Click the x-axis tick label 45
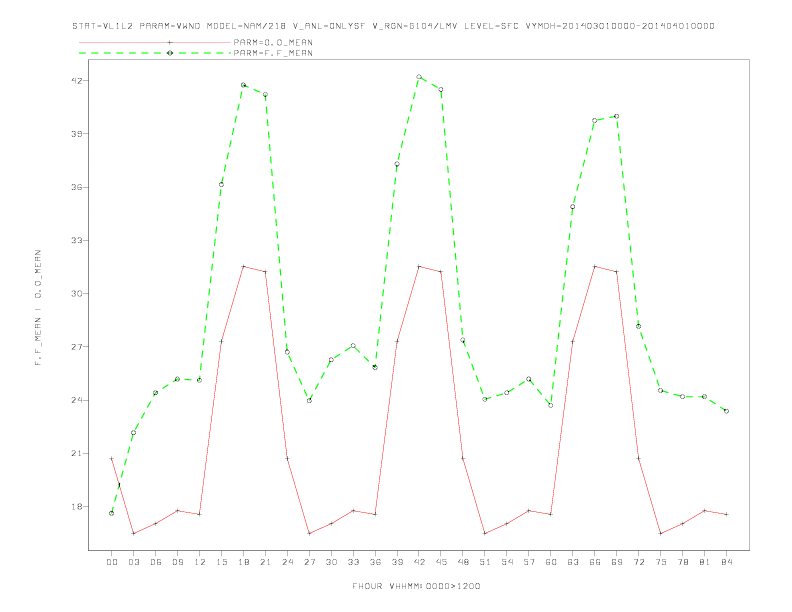Viewport: 792px width, 612px height. 441,562
